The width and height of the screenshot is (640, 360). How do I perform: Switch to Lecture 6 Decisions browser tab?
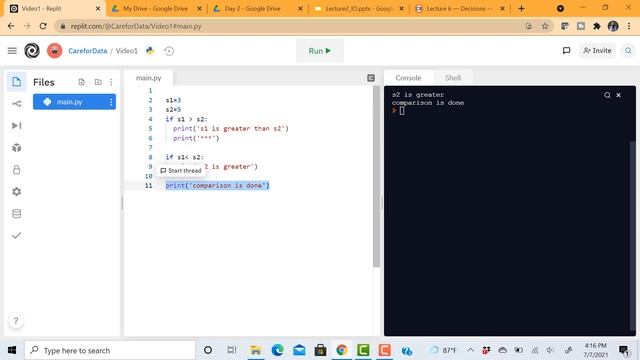459,9
